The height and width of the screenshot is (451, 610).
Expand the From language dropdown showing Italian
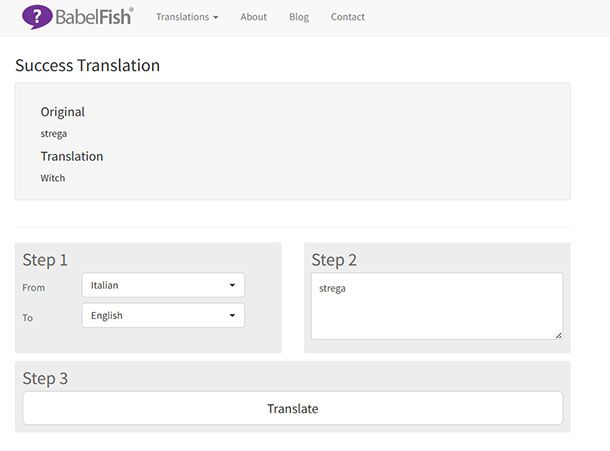pos(163,285)
